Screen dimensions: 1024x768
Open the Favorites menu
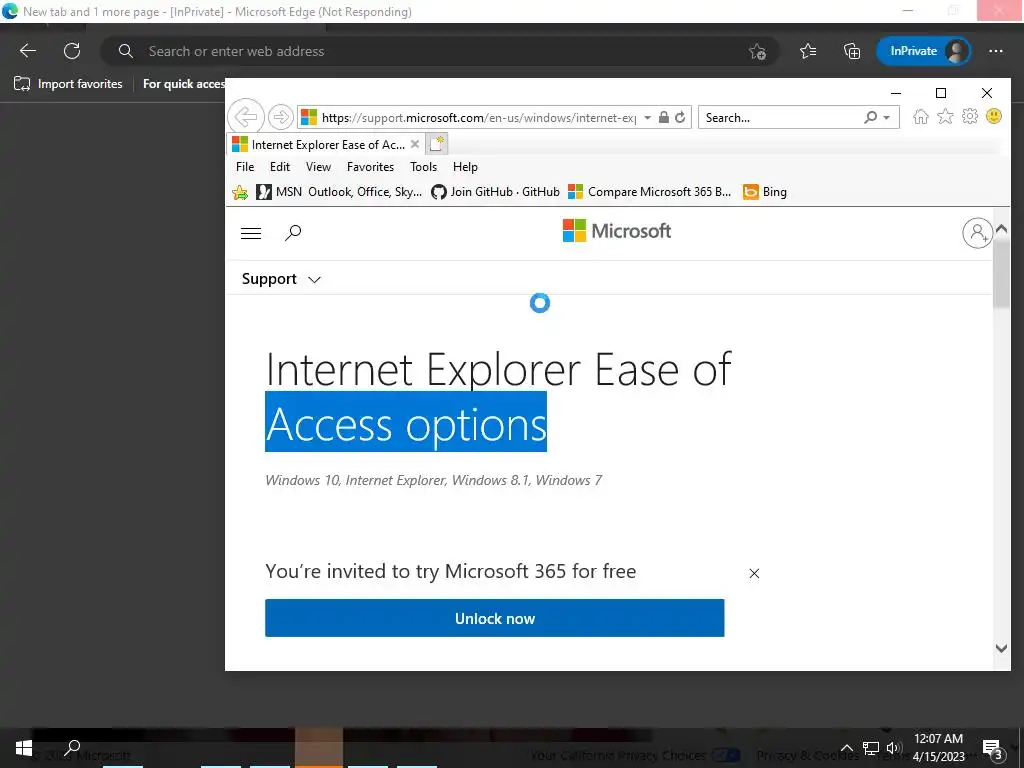pos(370,167)
